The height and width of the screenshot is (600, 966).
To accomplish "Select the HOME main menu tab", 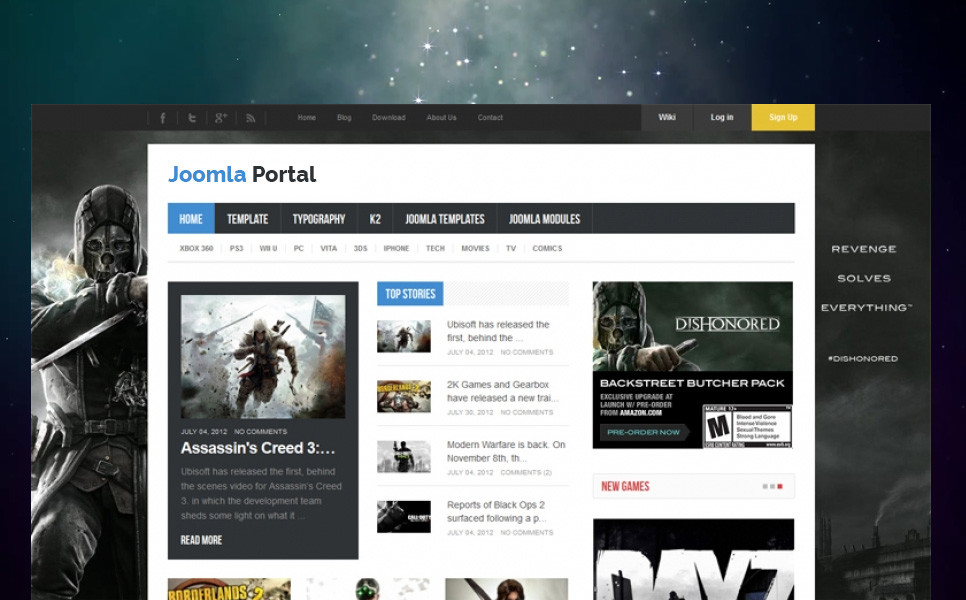I will 191,219.
